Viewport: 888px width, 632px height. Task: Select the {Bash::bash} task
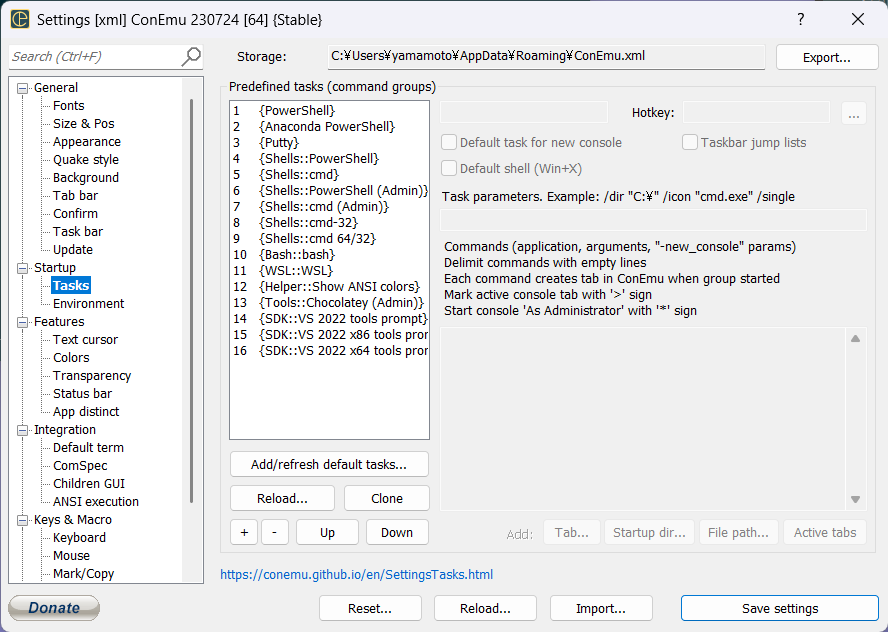[x=328, y=254]
